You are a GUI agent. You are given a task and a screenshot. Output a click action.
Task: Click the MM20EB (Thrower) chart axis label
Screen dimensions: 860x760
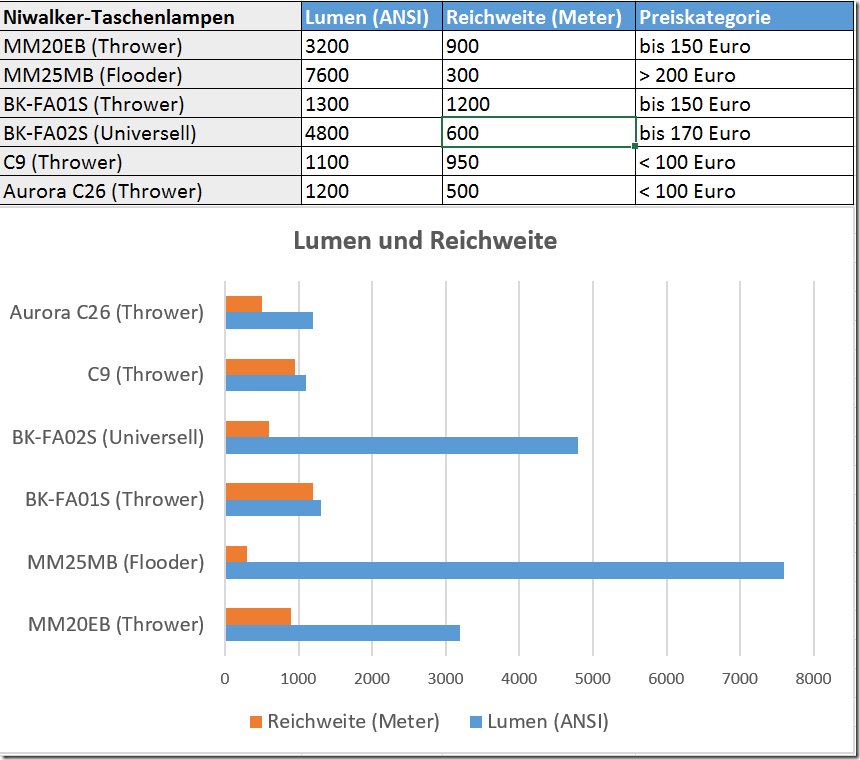(x=116, y=624)
